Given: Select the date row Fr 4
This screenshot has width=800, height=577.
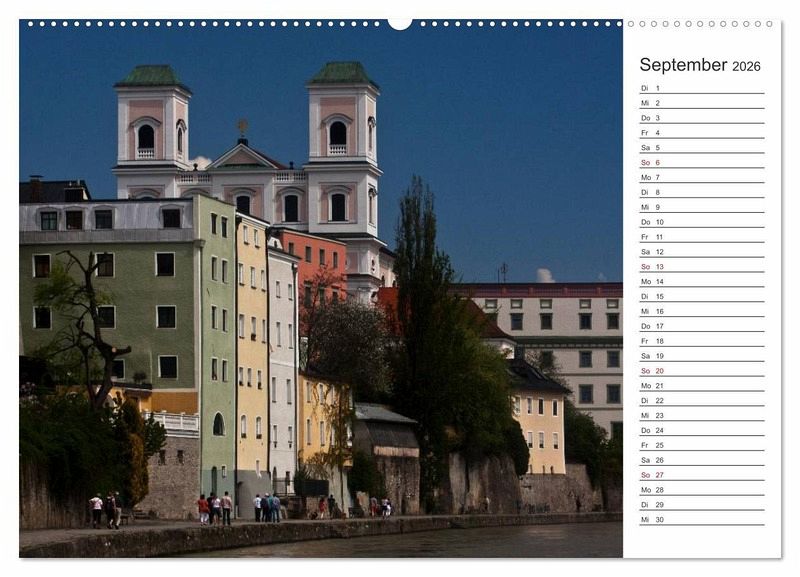Looking at the screenshot, I should pyautogui.click(x=702, y=133).
